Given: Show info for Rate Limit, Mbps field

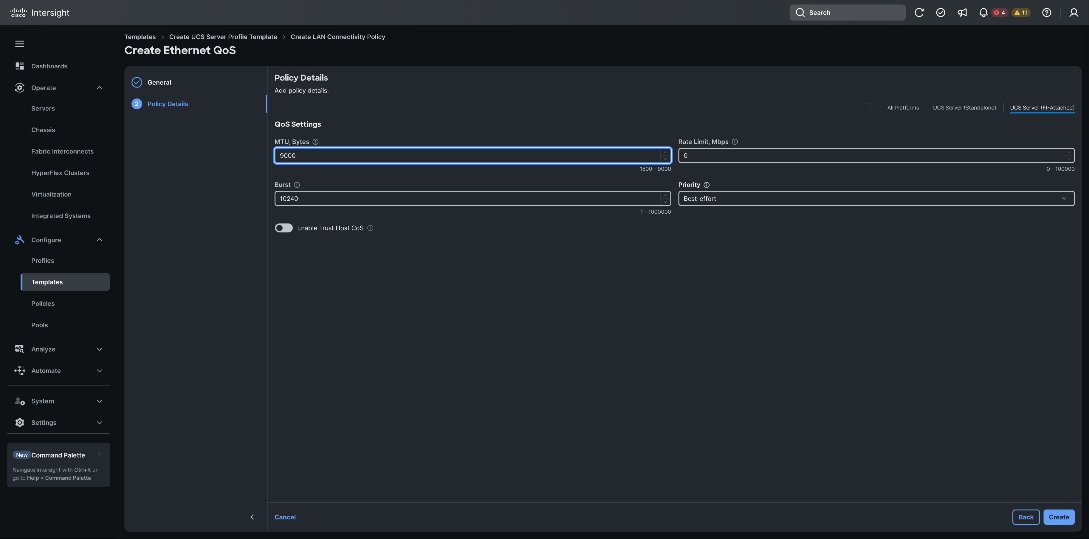Looking at the screenshot, I should coord(735,142).
